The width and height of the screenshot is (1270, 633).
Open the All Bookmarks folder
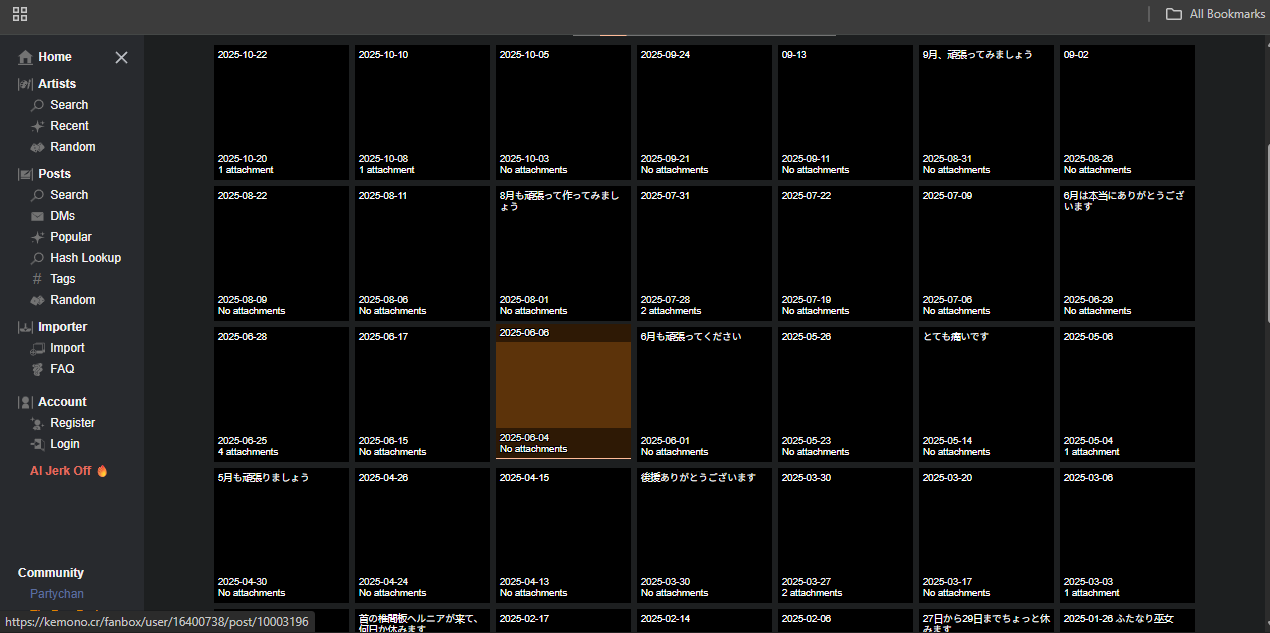1215,14
